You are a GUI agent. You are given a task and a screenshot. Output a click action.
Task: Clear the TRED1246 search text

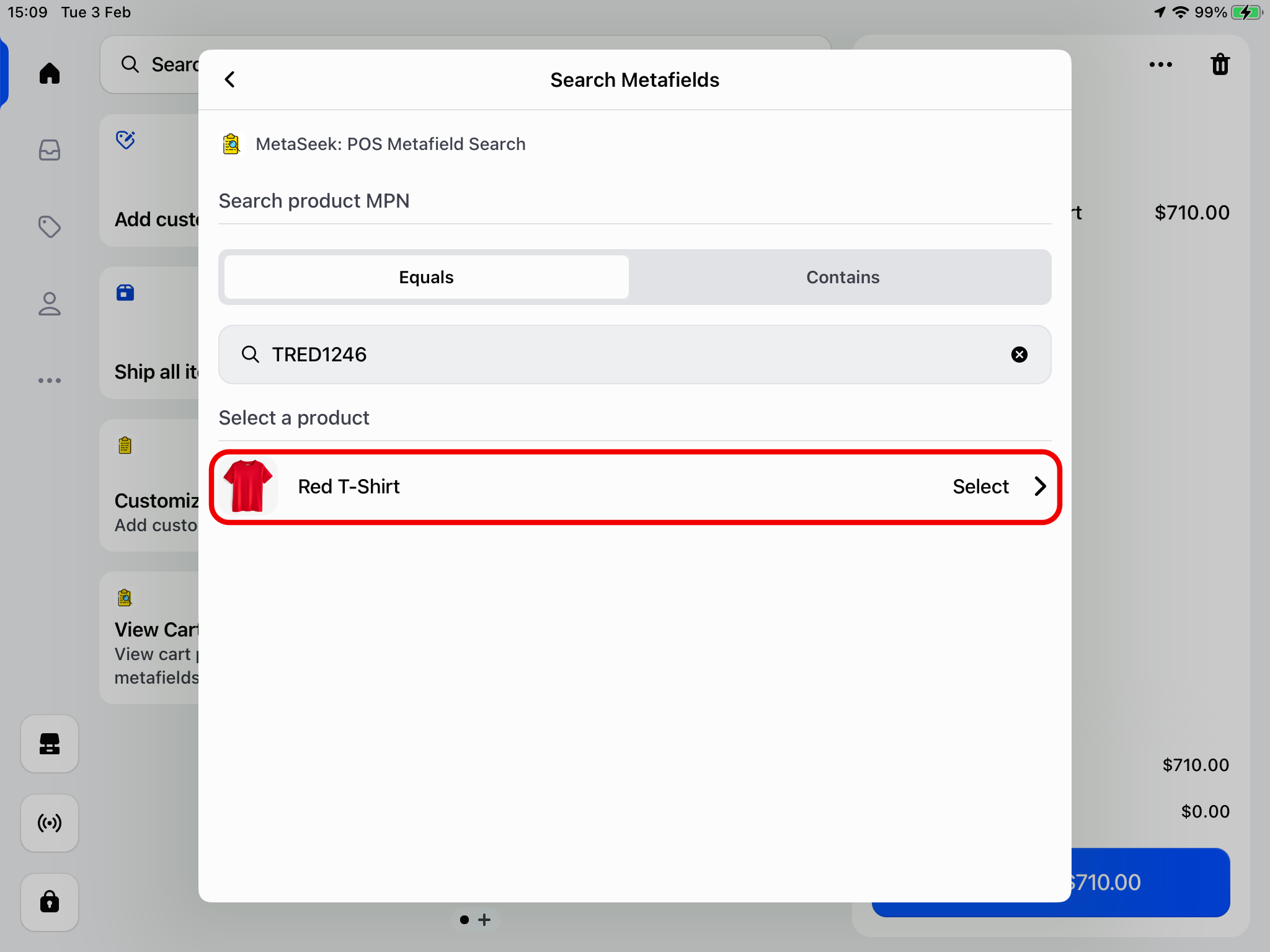click(1019, 355)
